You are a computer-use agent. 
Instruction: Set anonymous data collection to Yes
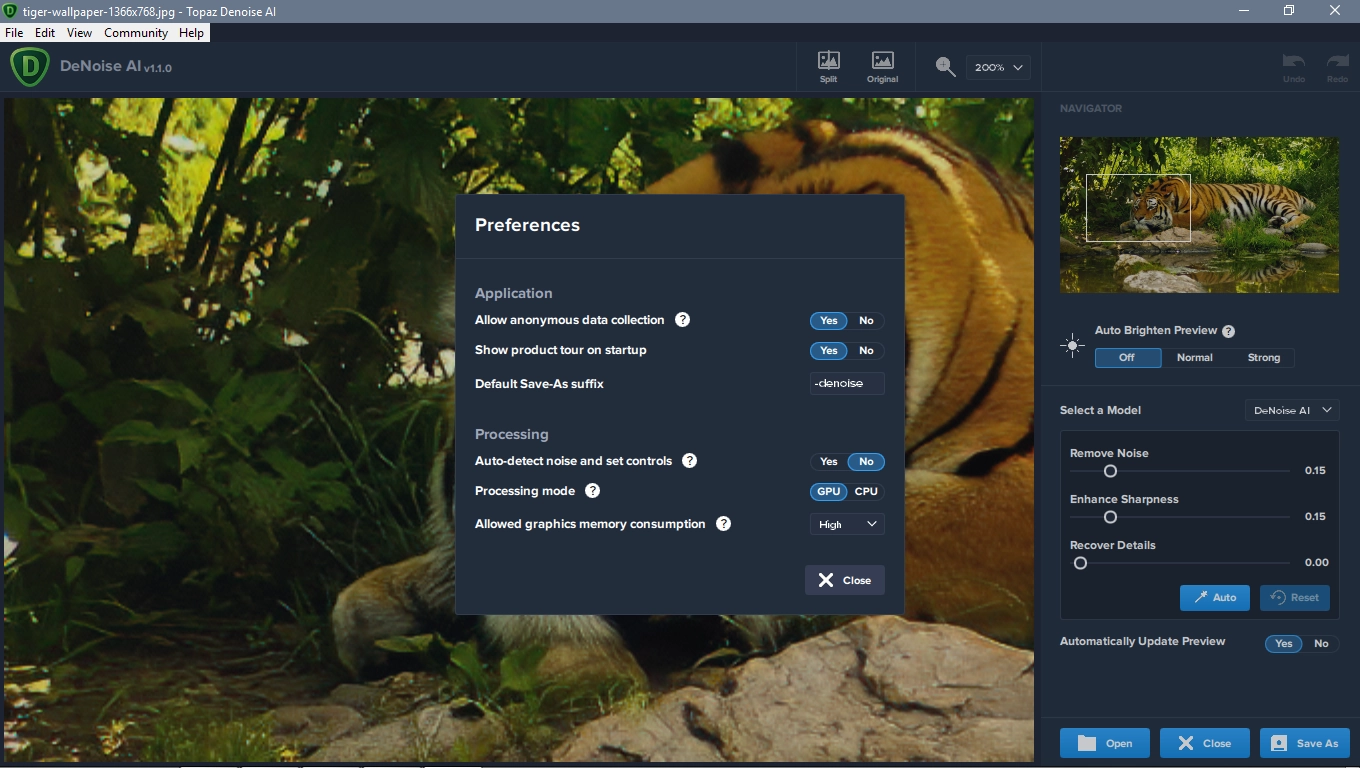829,321
